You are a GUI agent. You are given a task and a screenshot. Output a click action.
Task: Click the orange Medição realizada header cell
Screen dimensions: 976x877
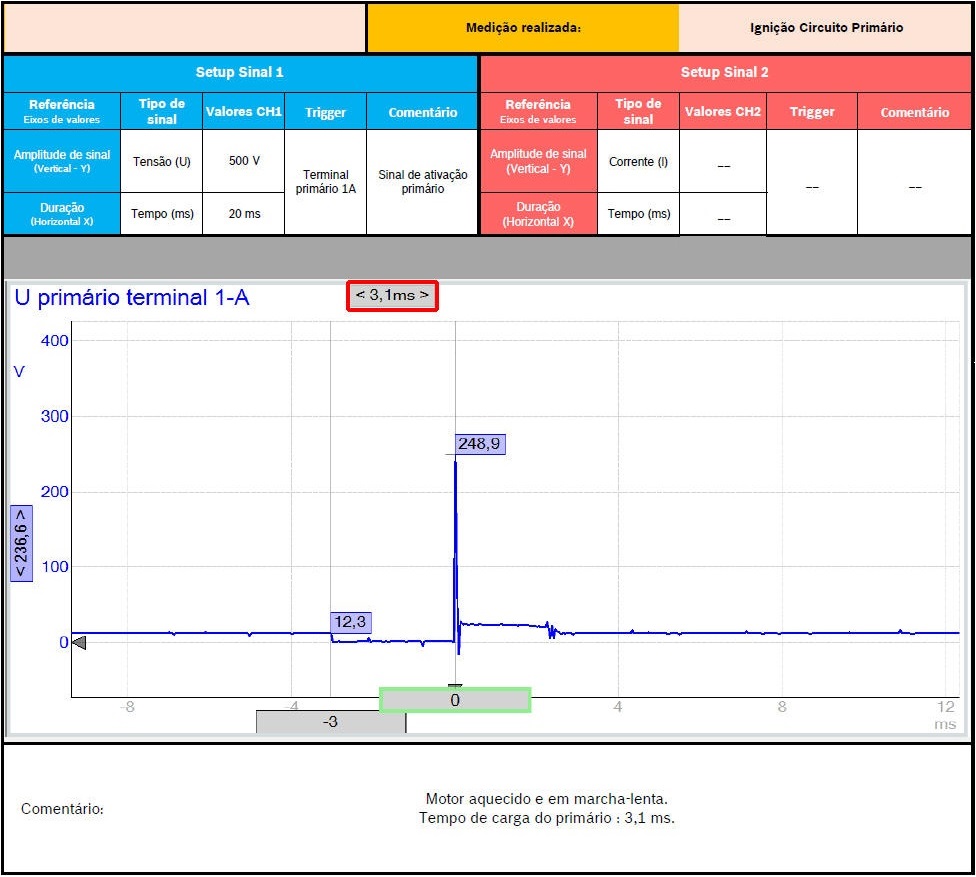tap(523, 28)
